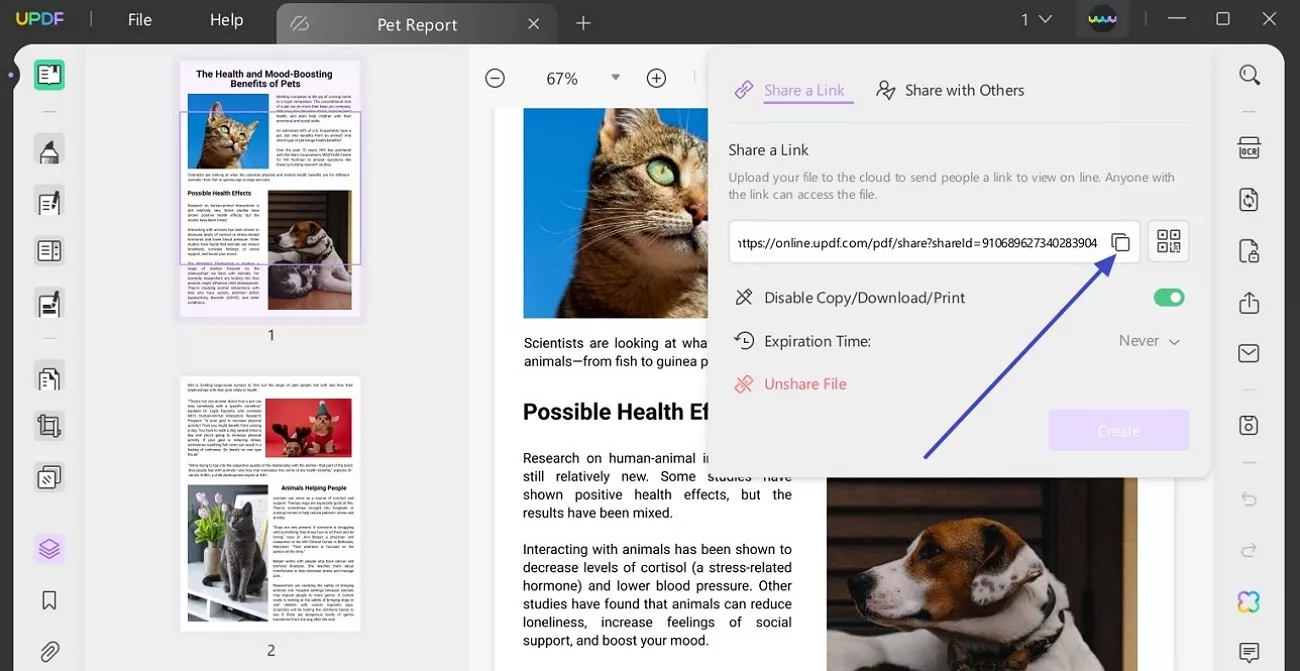Open the Protect PDF lock tool
The width and height of the screenshot is (1300, 671).
tap(1249, 250)
